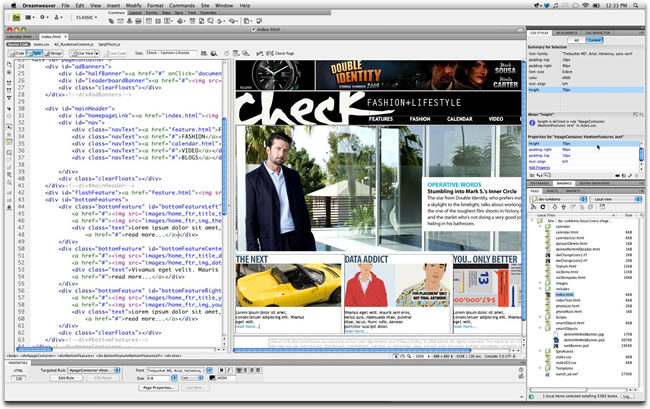
Task: Switch to Design view
Action: click(53, 53)
